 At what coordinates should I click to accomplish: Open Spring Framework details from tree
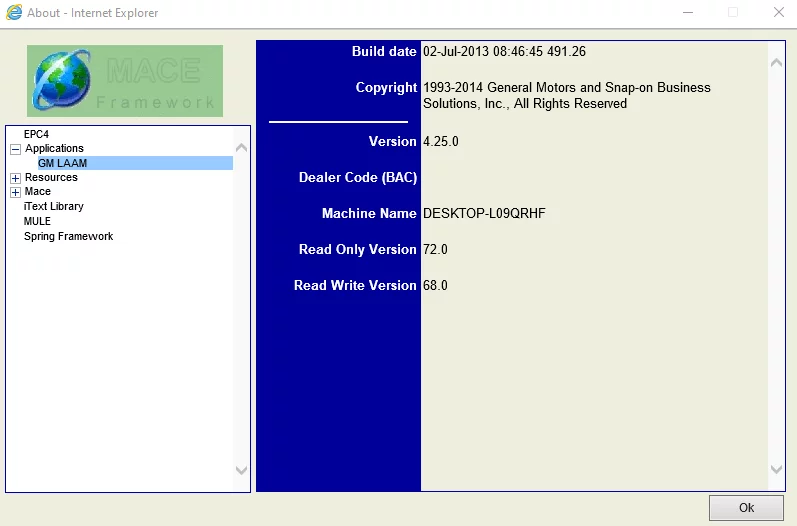coord(68,236)
